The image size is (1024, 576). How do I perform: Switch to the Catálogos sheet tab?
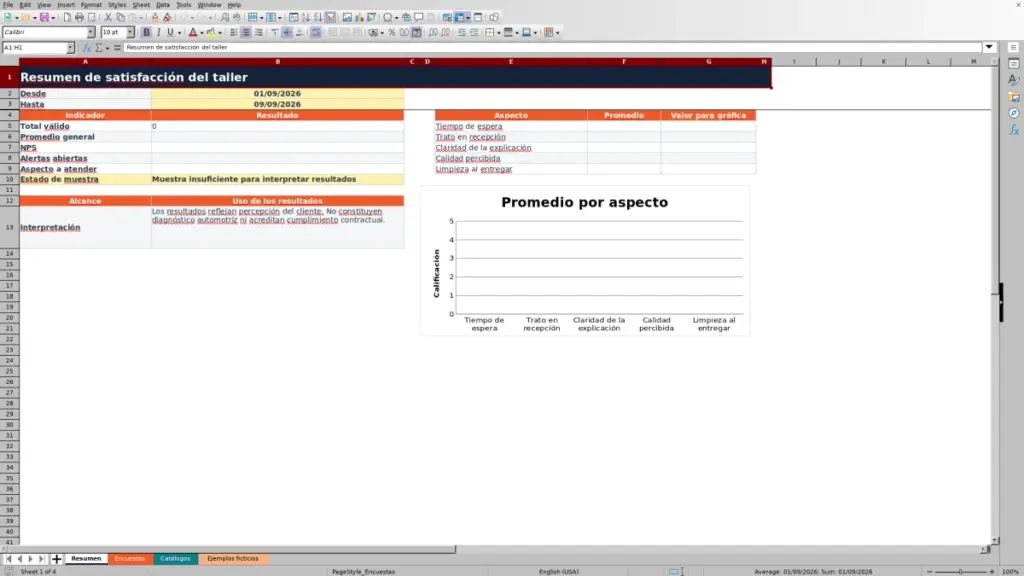pyautogui.click(x=175, y=559)
